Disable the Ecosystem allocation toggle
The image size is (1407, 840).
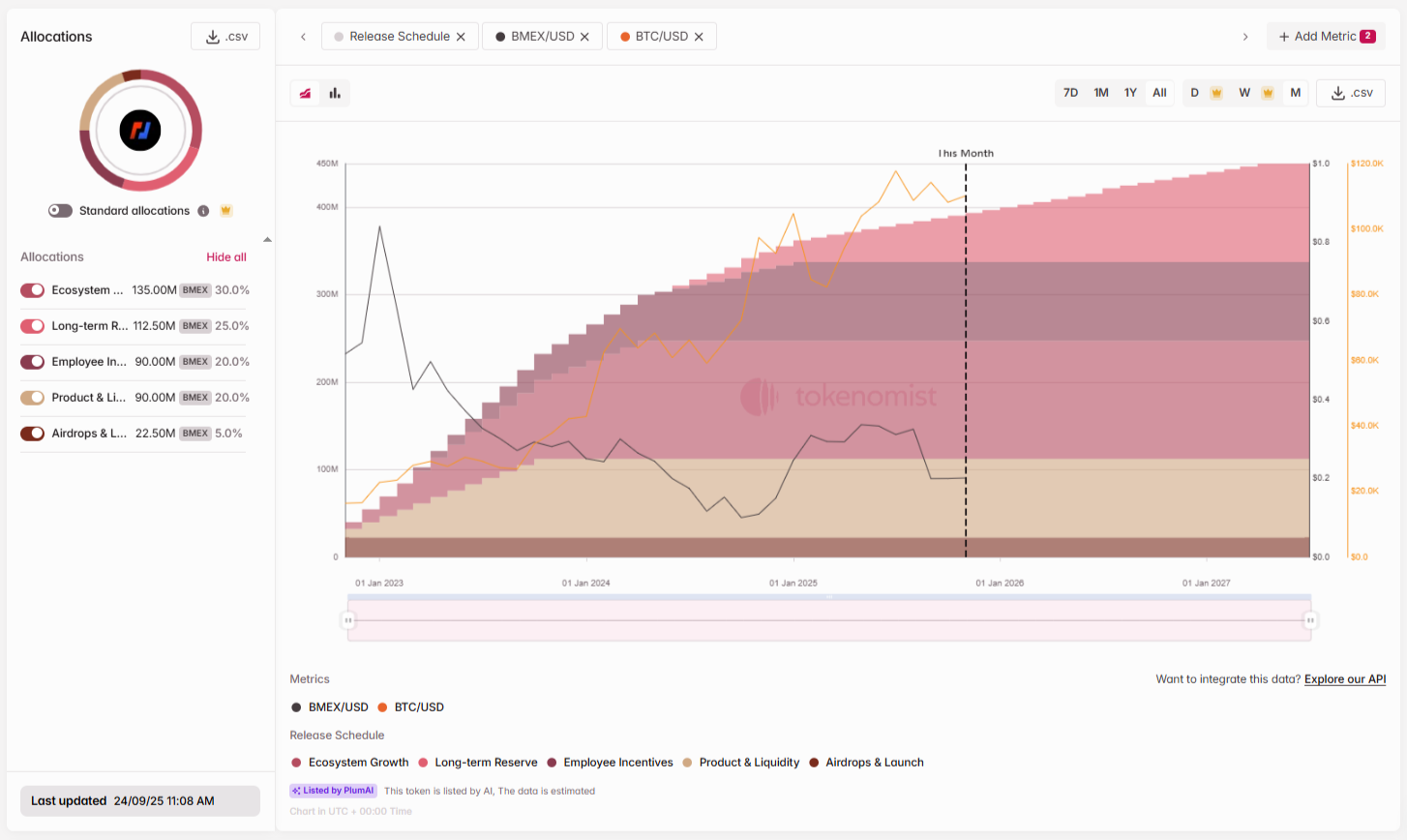[33, 290]
